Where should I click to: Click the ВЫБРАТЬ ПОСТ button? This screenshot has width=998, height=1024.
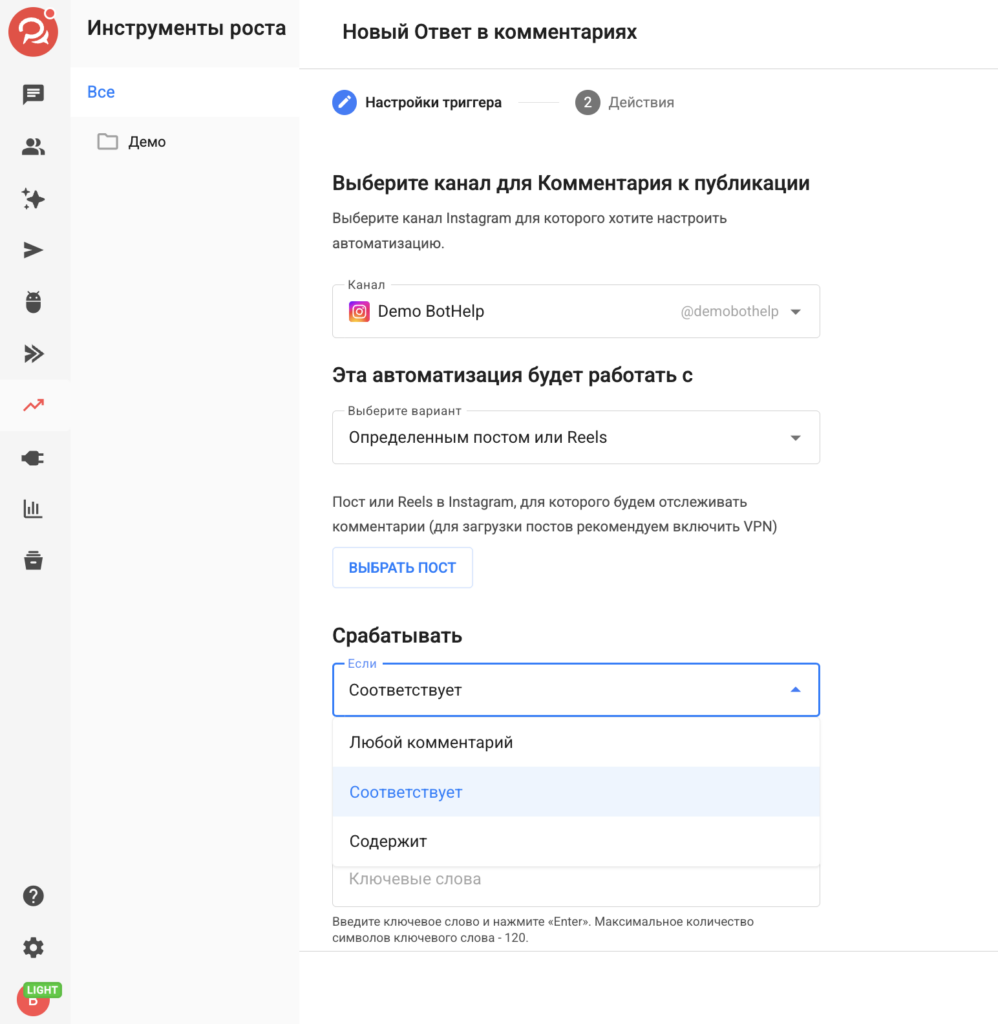click(x=402, y=568)
